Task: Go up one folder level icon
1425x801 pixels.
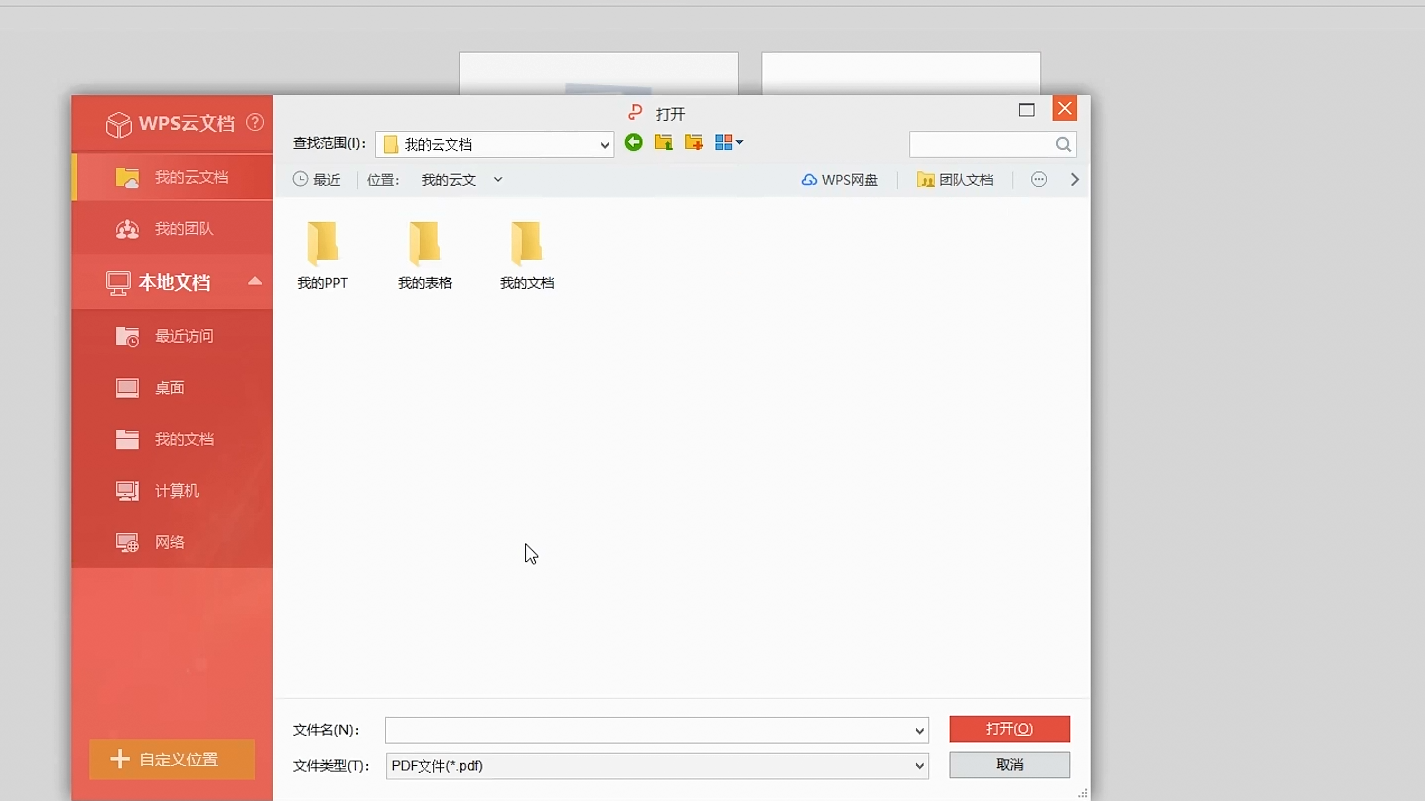Action: [x=663, y=143]
